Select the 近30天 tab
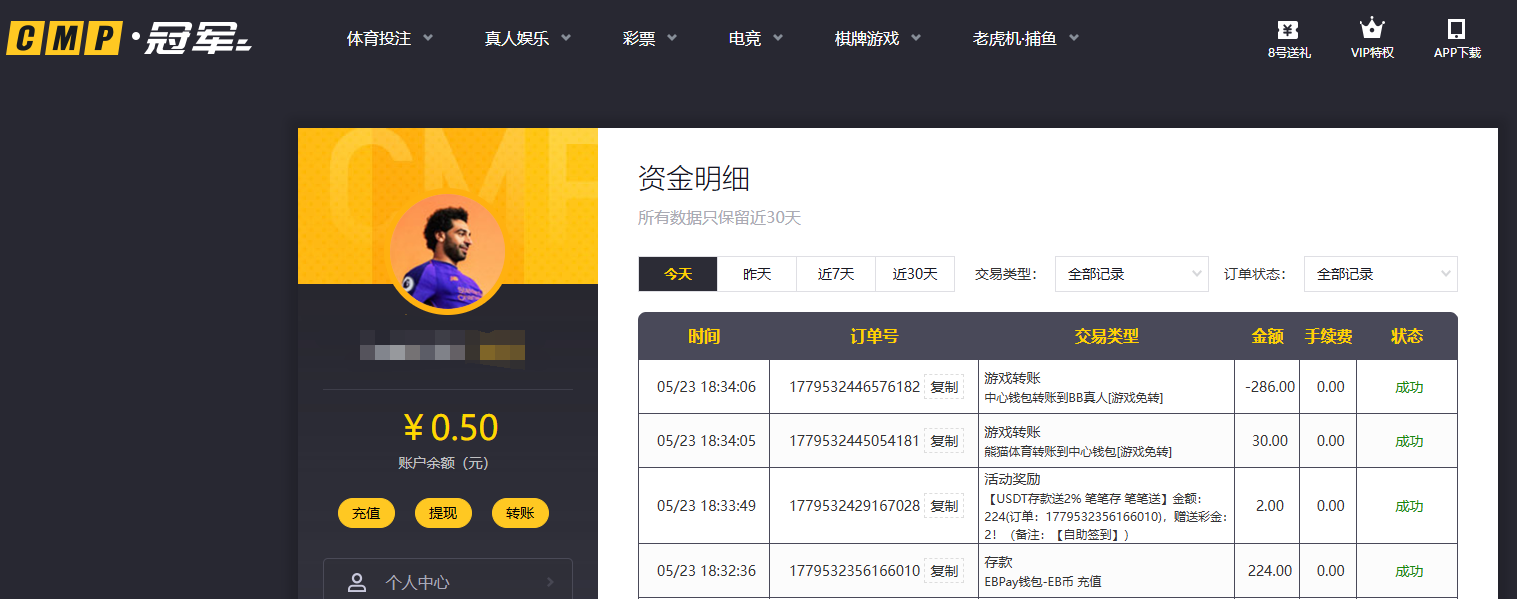The image size is (1517, 599). pyautogui.click(x=915, y=274)
